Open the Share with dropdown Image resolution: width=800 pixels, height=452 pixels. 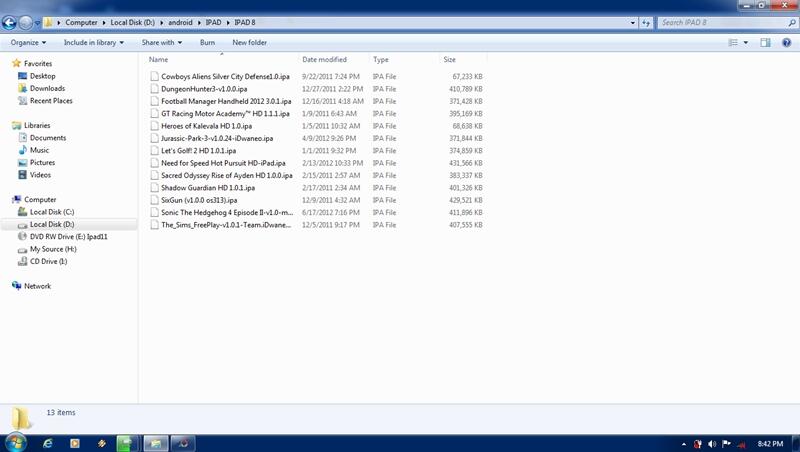(x=162, y=42)
